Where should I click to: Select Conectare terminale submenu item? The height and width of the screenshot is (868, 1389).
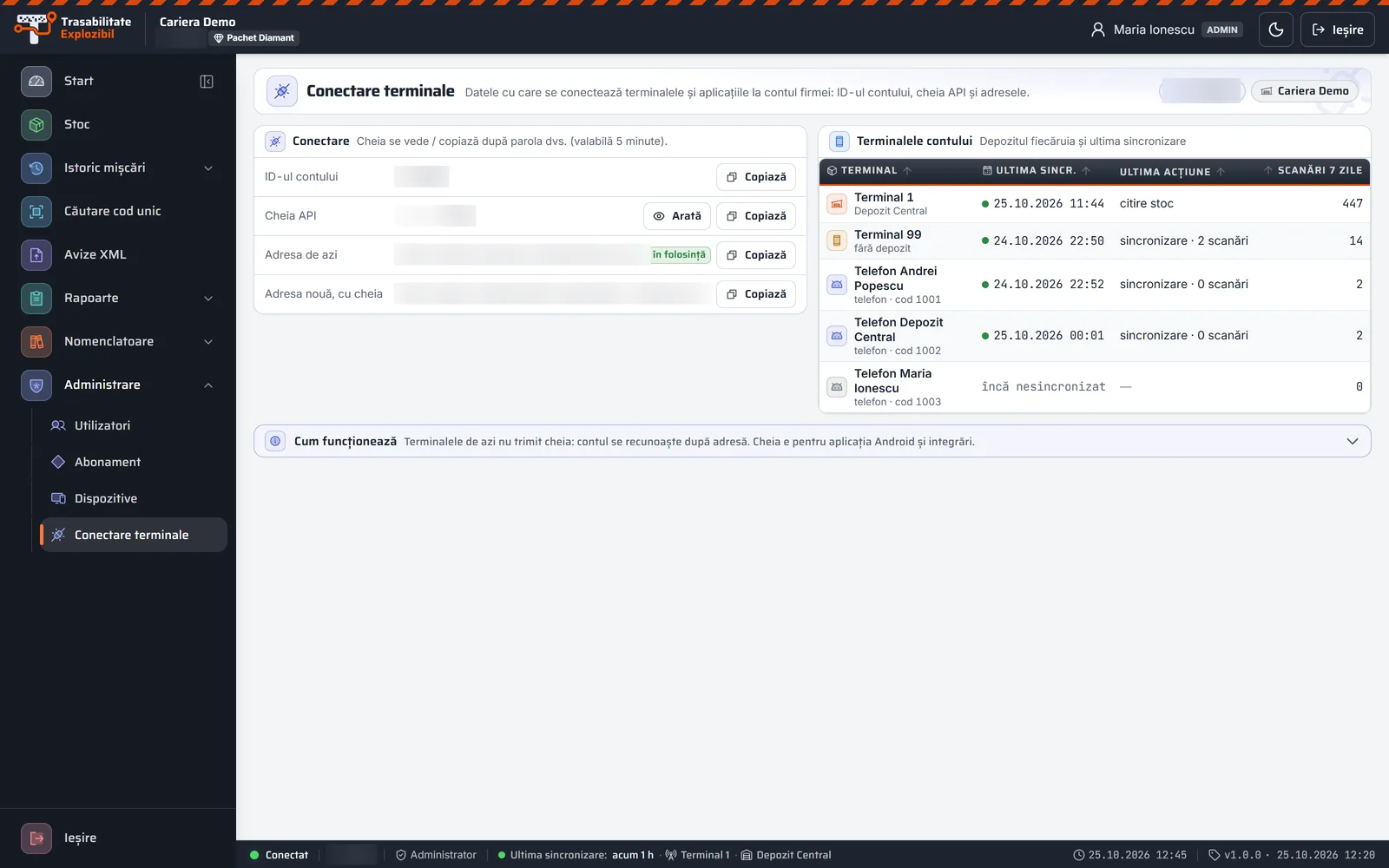pos(134,535)
